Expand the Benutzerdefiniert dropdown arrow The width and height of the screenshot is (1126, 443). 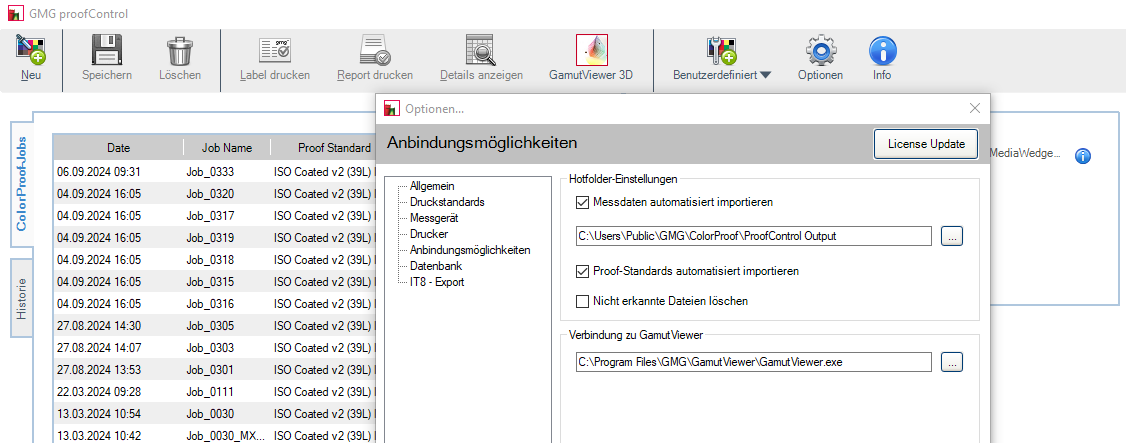coord(765,75)
